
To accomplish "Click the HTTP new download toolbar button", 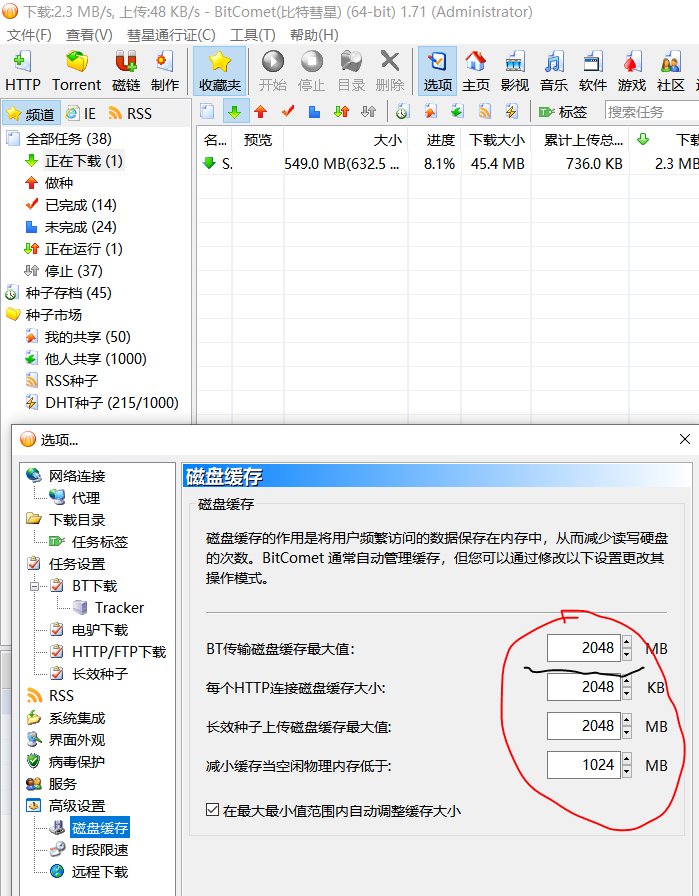I will click(23, 71).
